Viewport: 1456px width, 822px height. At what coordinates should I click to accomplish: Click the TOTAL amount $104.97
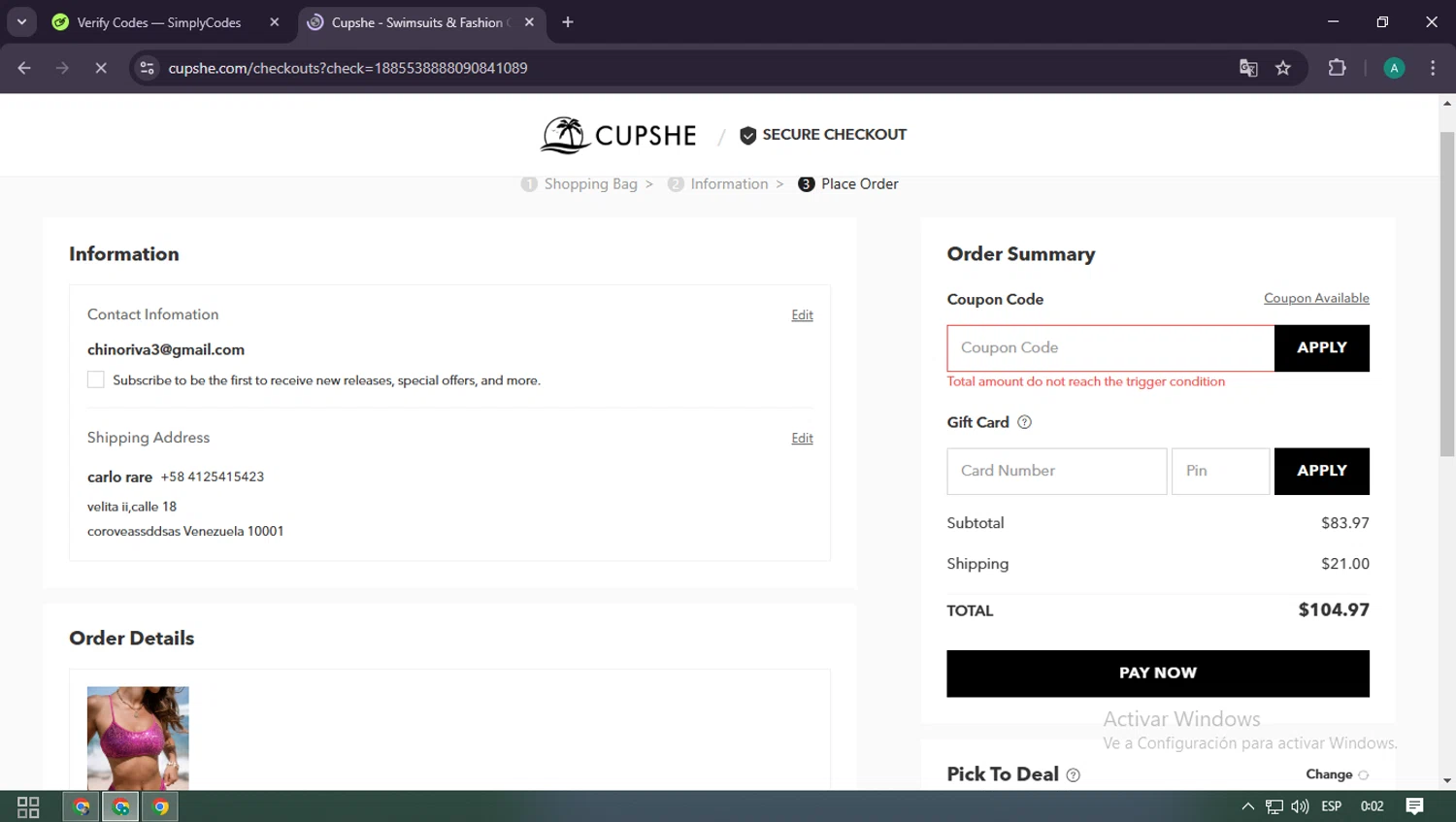pyautogui.click(x=1334, y=610)
